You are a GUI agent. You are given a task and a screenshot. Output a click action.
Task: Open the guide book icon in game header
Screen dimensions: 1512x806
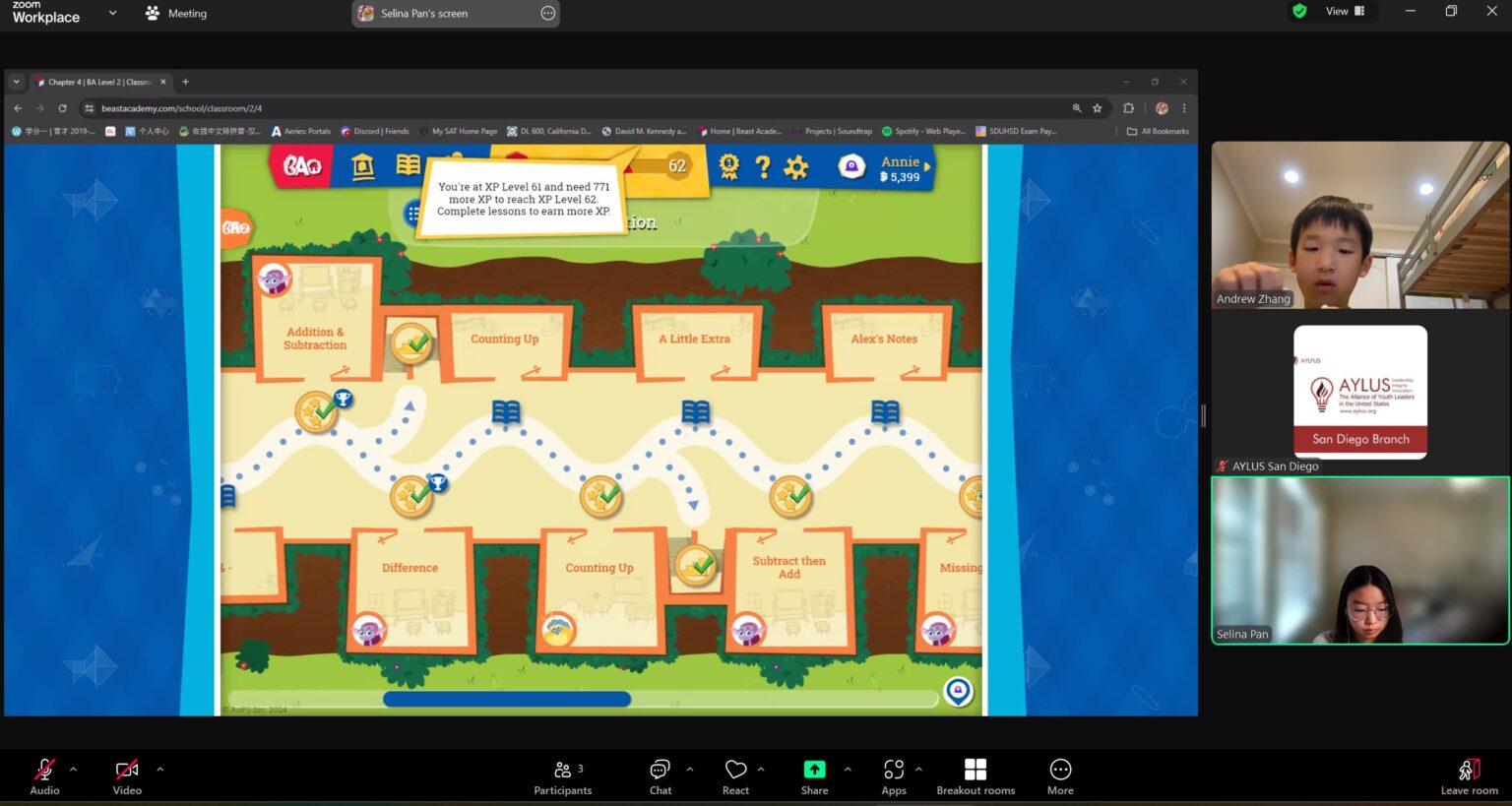[408, 165]
